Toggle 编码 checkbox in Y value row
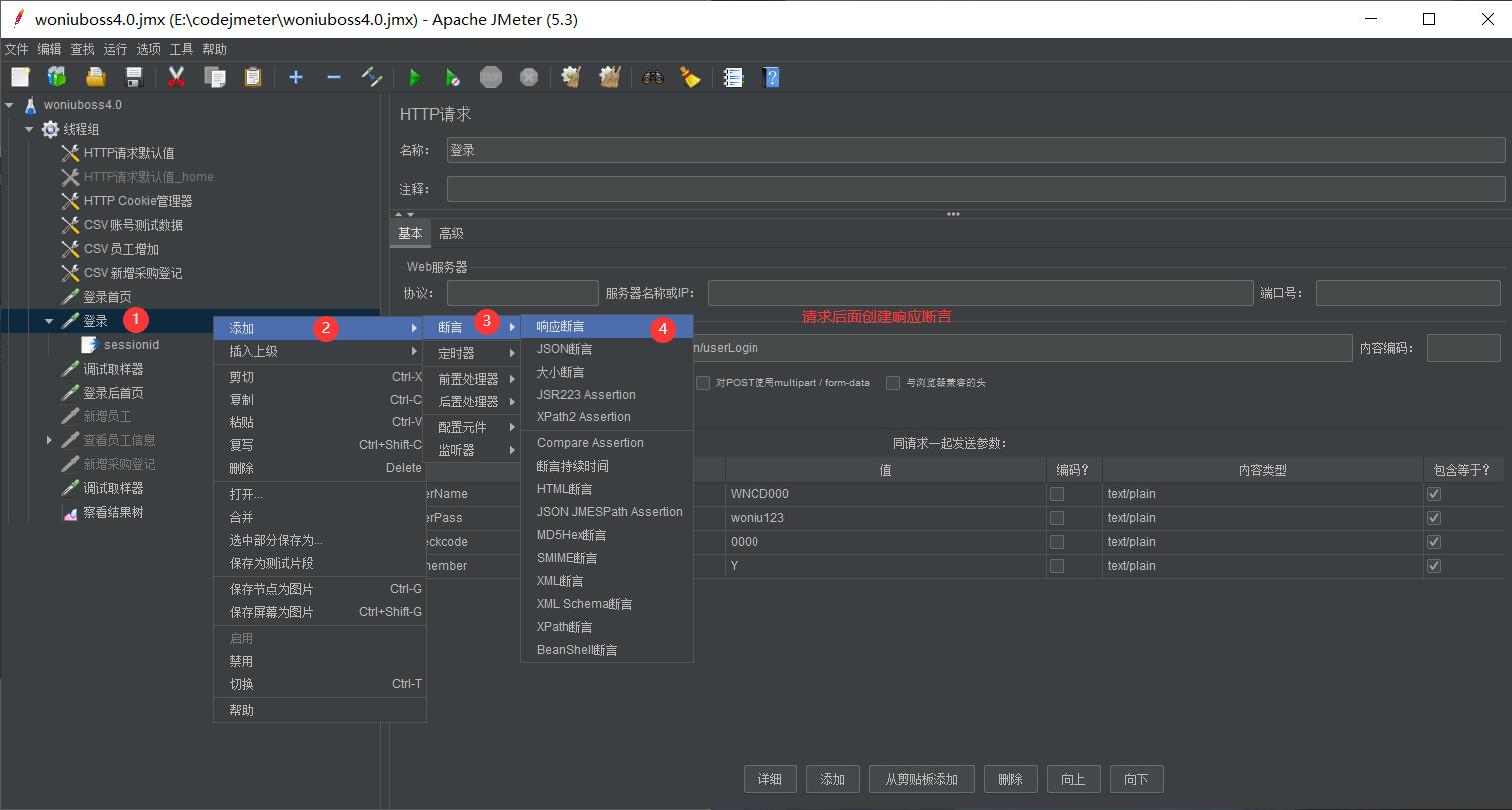This screenshot has height=810, width=1512. (1057, 566)
